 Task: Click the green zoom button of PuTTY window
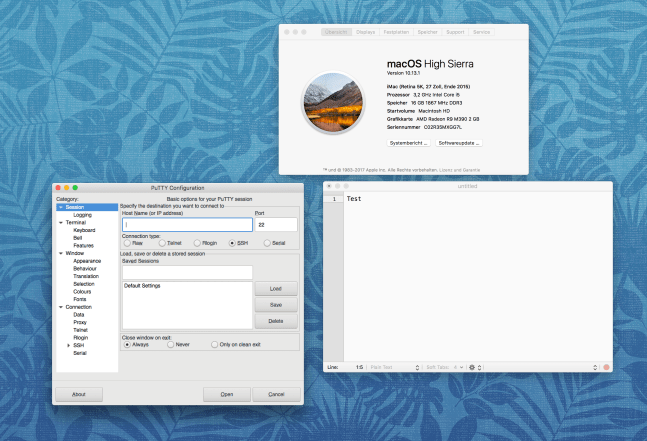click(76, 188)
